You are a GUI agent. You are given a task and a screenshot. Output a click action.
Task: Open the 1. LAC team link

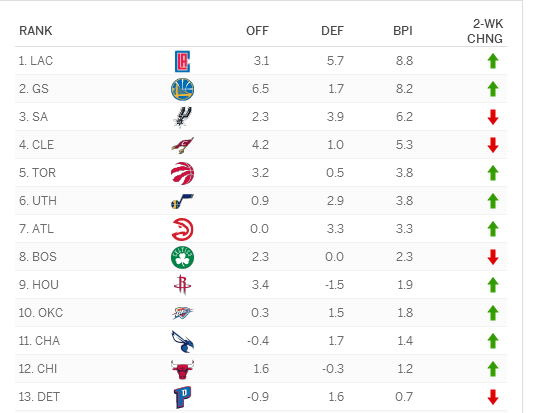pyautogui.click(x=36, y=61)
